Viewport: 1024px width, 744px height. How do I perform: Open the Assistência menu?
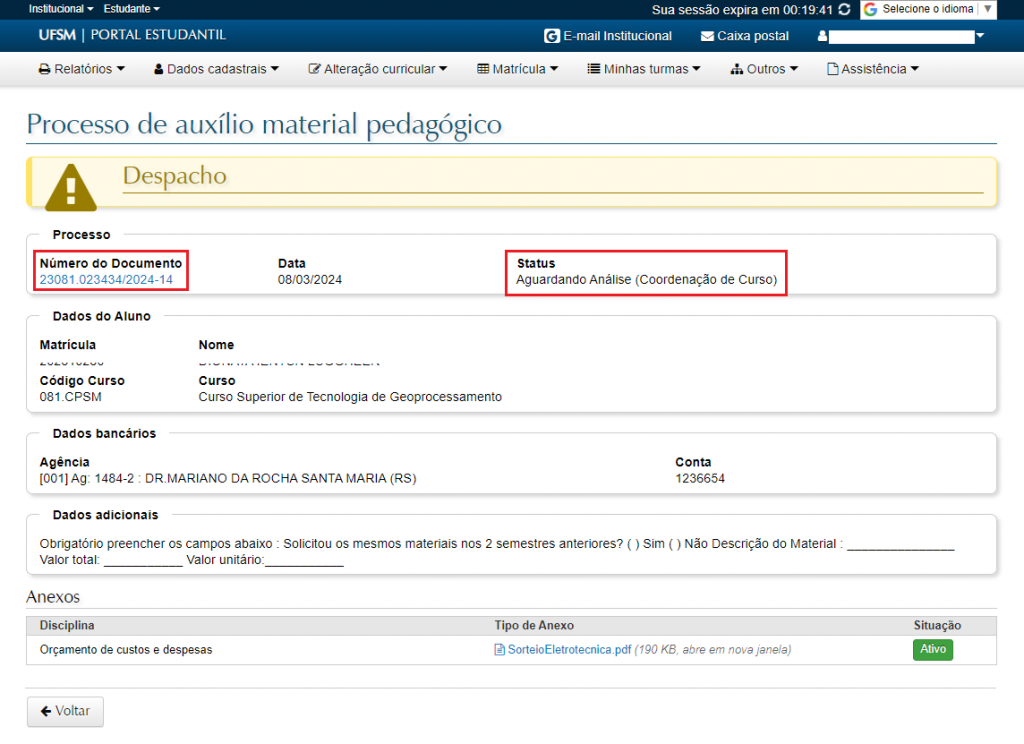872,69
